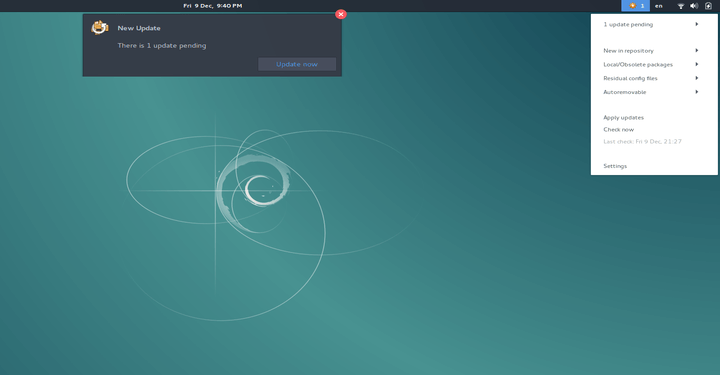Open the network status icon

681,6
